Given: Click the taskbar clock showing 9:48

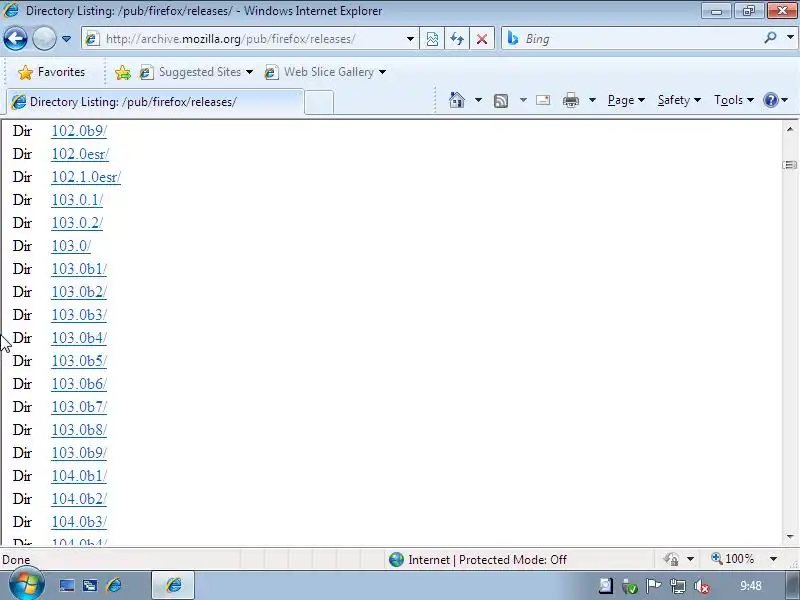Looking at the screenshot, I should [x=751, y=586].
